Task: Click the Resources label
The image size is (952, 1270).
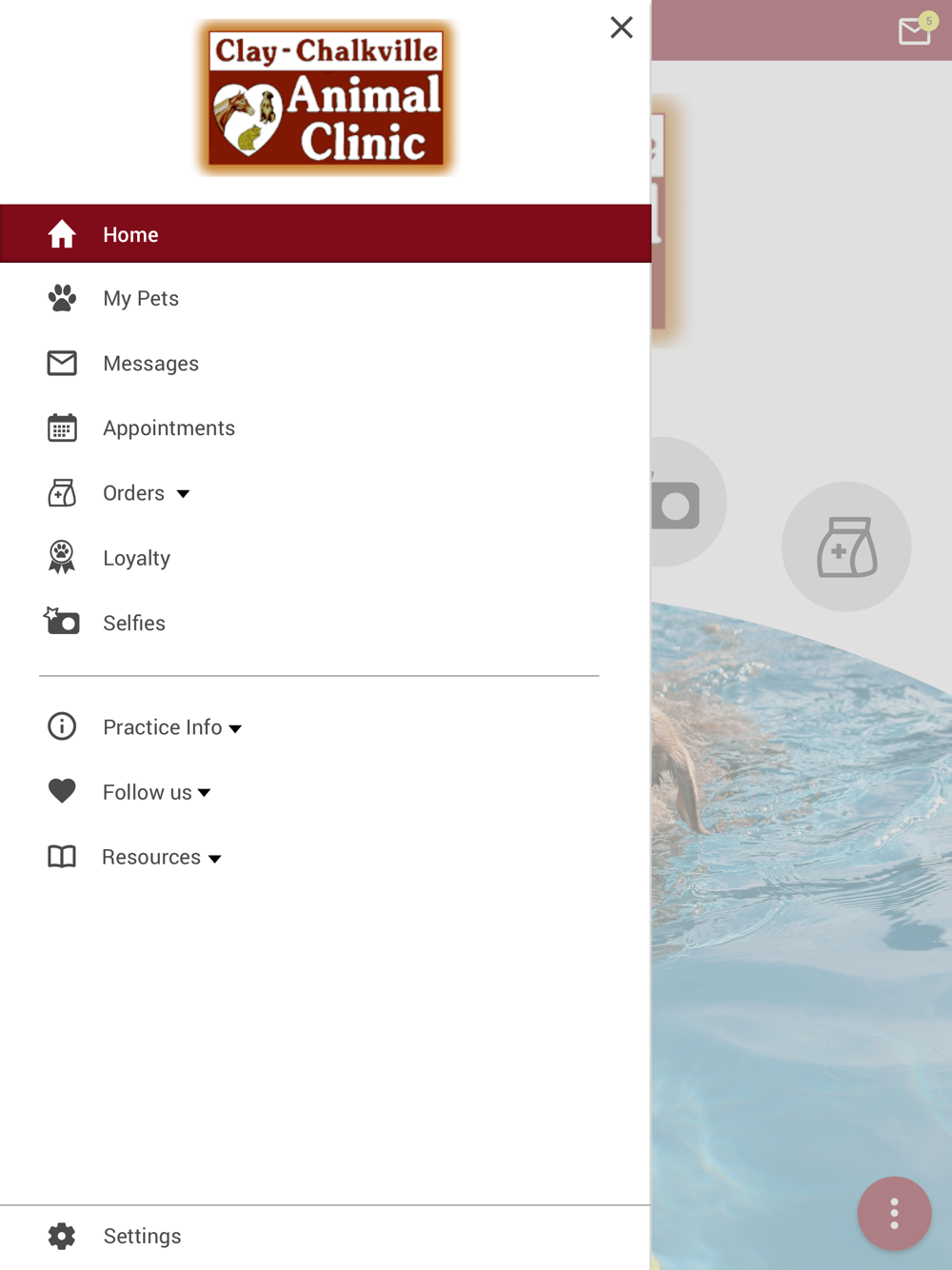Action: pos(151,857)
